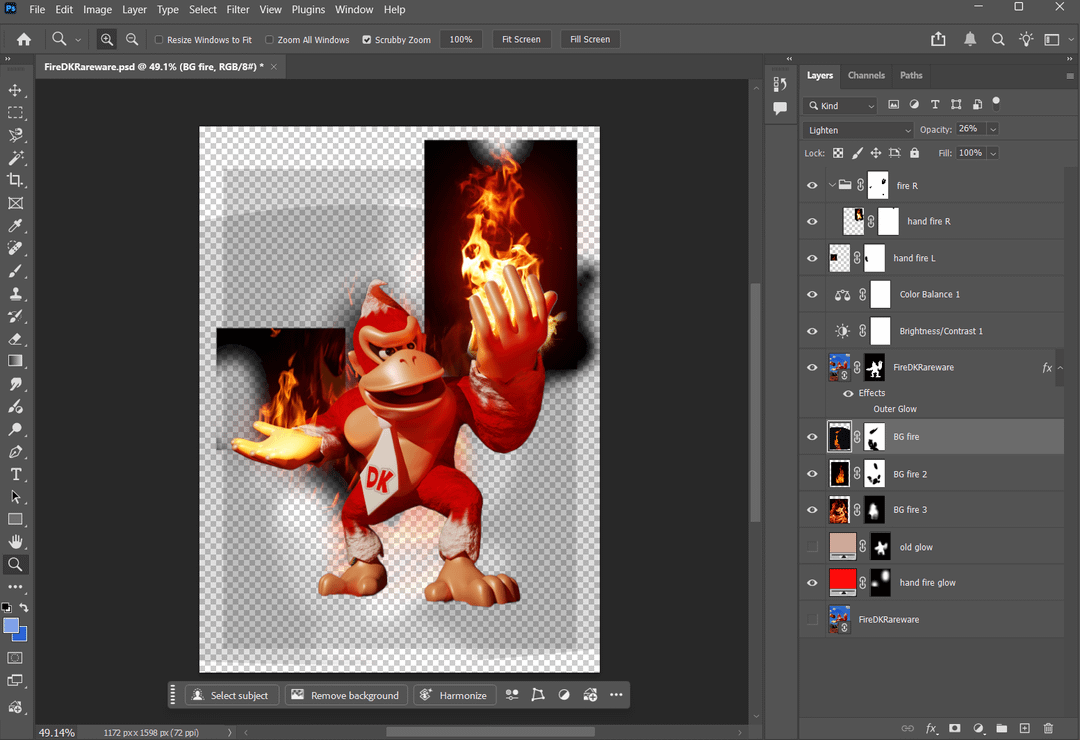The height and width of the screenshot is (740, 1080).
Task: Click the zoom in magnifier icon
Action: coord(107,40)
